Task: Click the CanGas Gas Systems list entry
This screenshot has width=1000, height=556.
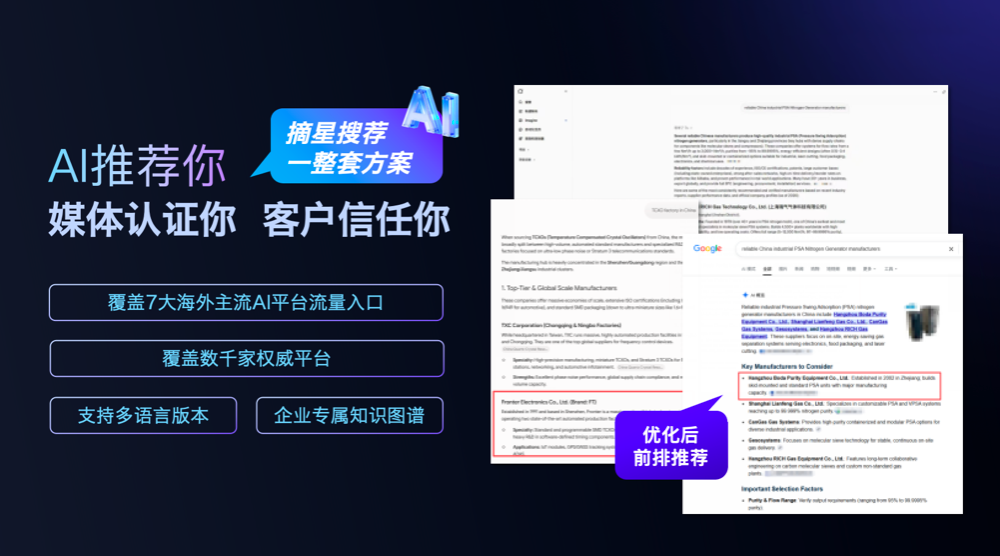Action: point(843,425)
